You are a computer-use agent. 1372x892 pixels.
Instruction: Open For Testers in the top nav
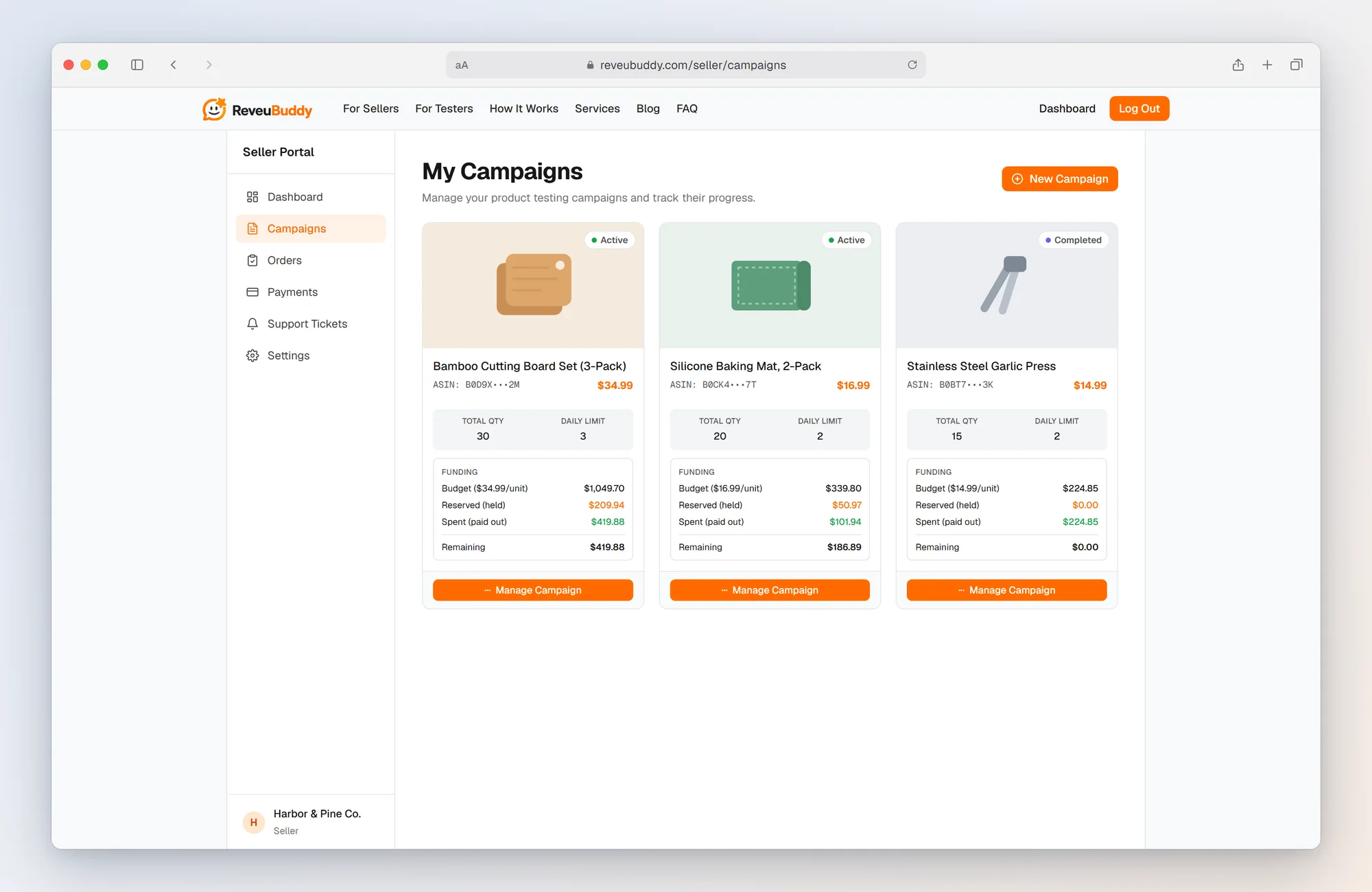(x=444, y=108)
